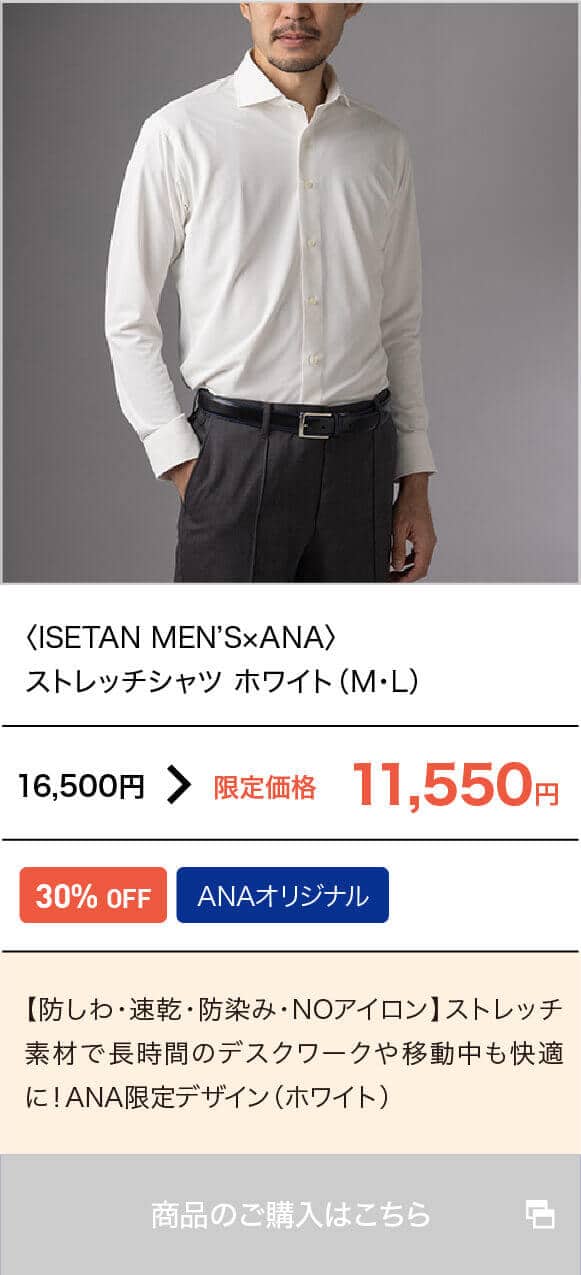The height and width of the screenshot is (1275, 581).
Task: Select the 30% OFF red badge
Action: [x=93, y=895]
